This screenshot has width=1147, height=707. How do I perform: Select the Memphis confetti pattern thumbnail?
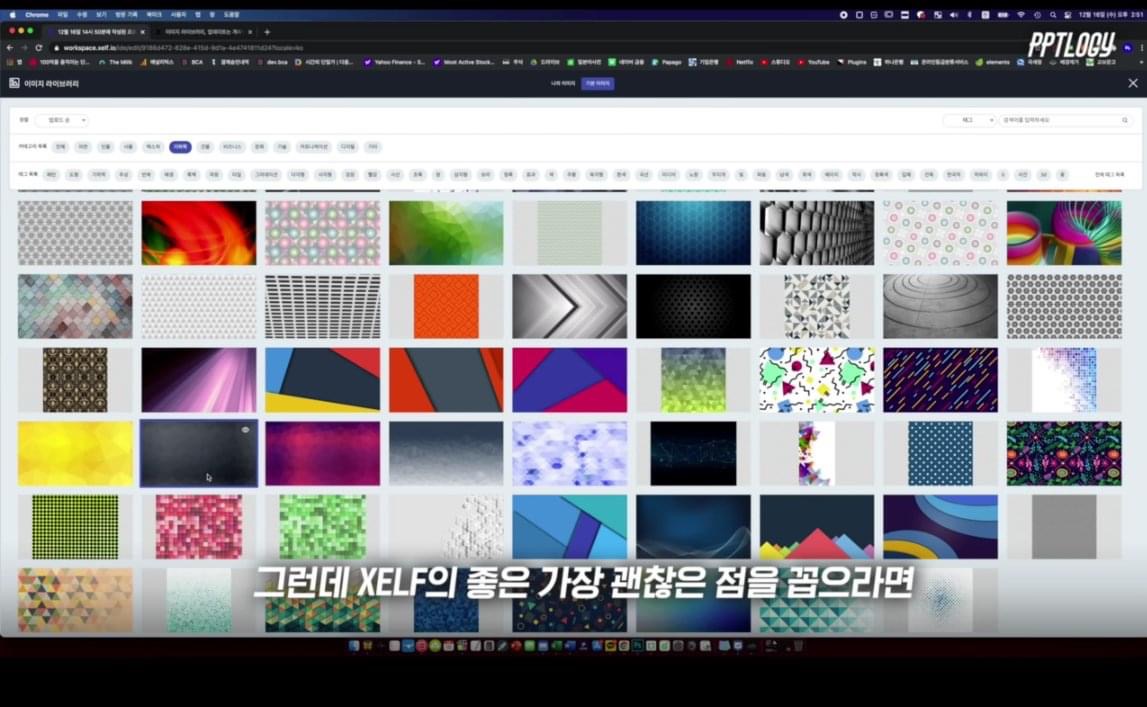[x=816, y=380]
